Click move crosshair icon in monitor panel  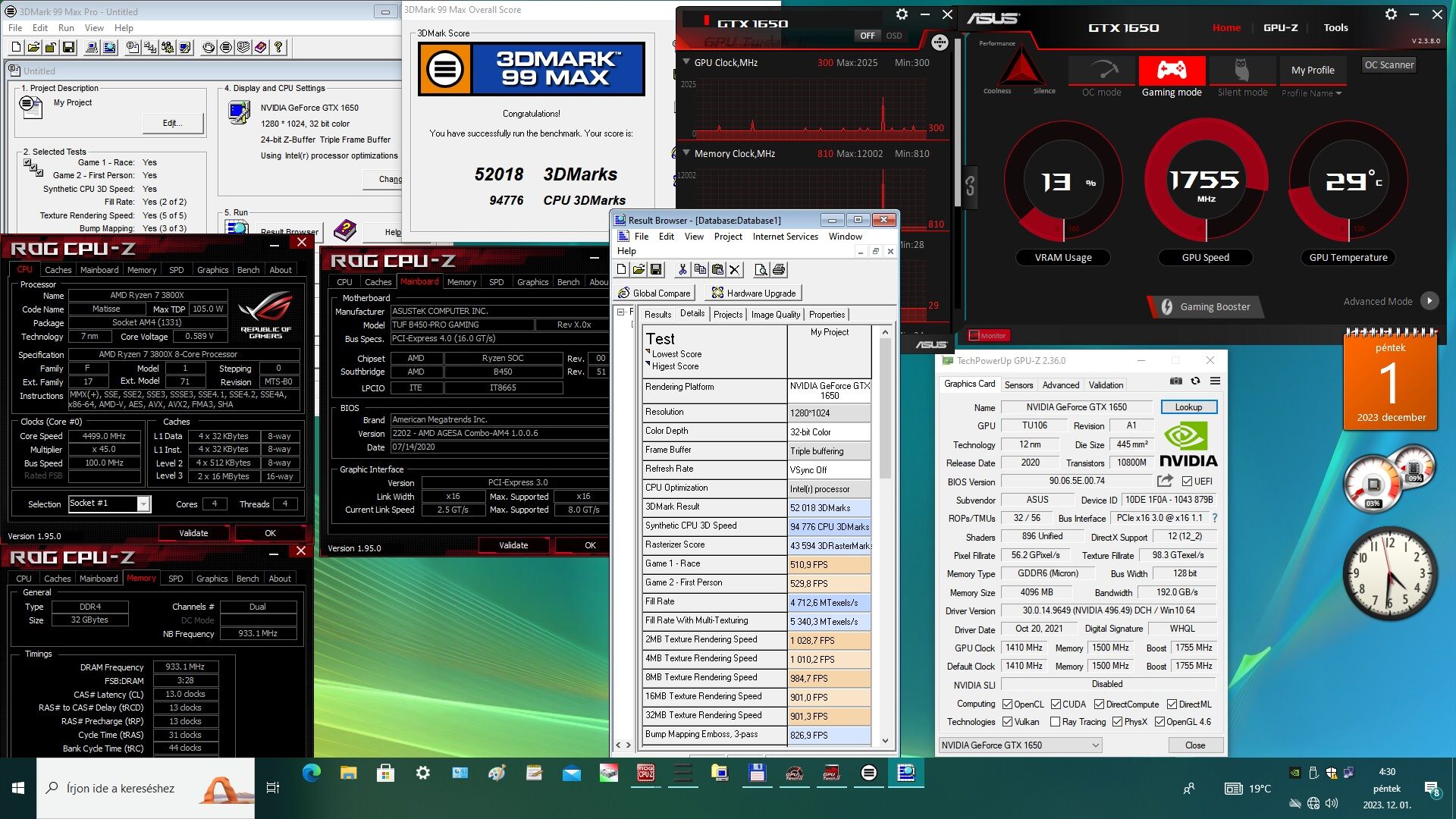(x=940, y=42)
